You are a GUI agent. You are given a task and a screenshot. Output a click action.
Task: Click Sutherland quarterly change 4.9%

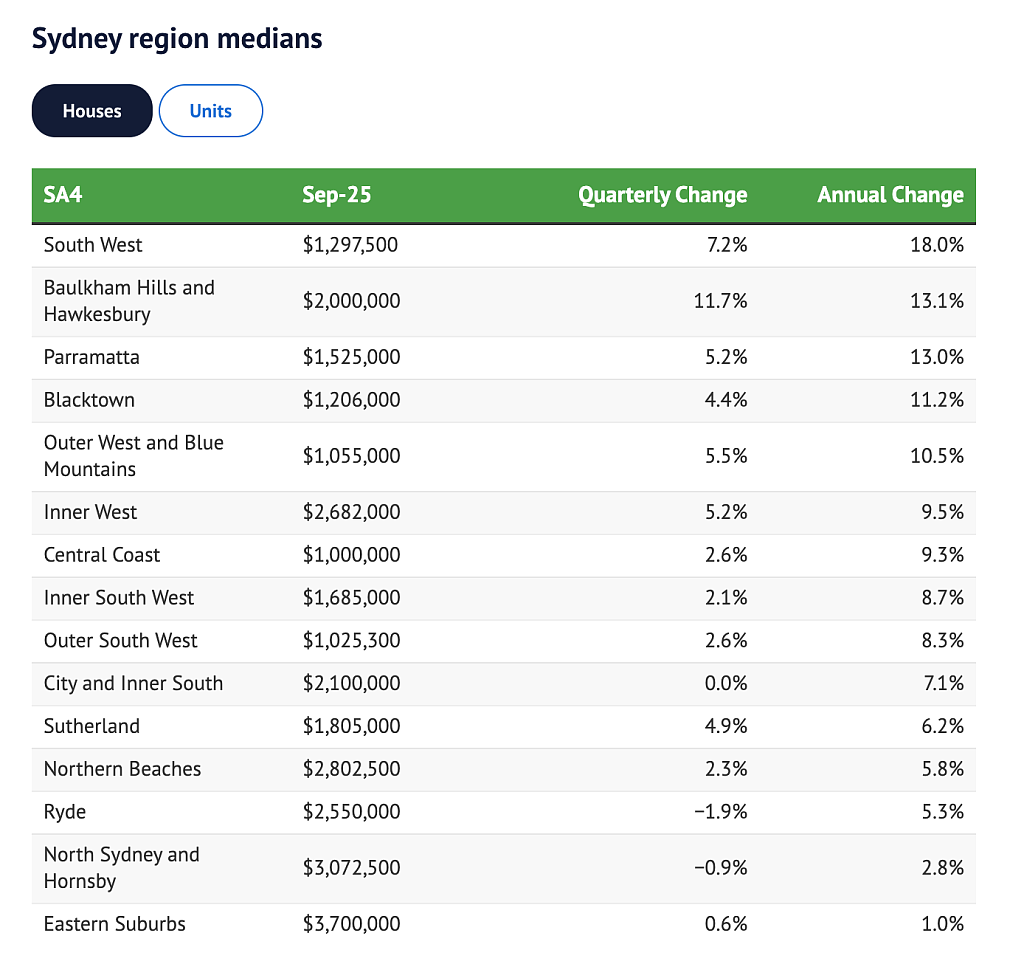click(726, 726)
